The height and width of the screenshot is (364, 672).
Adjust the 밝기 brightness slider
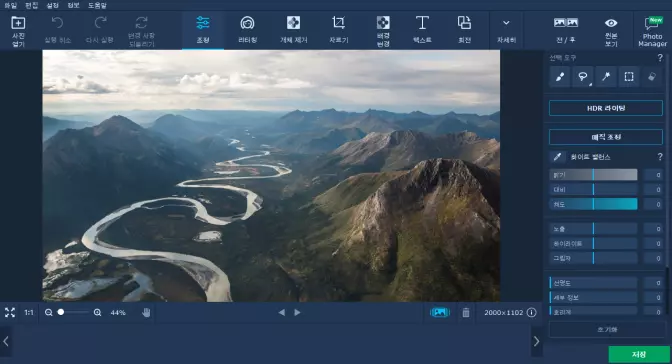[593, 174]
